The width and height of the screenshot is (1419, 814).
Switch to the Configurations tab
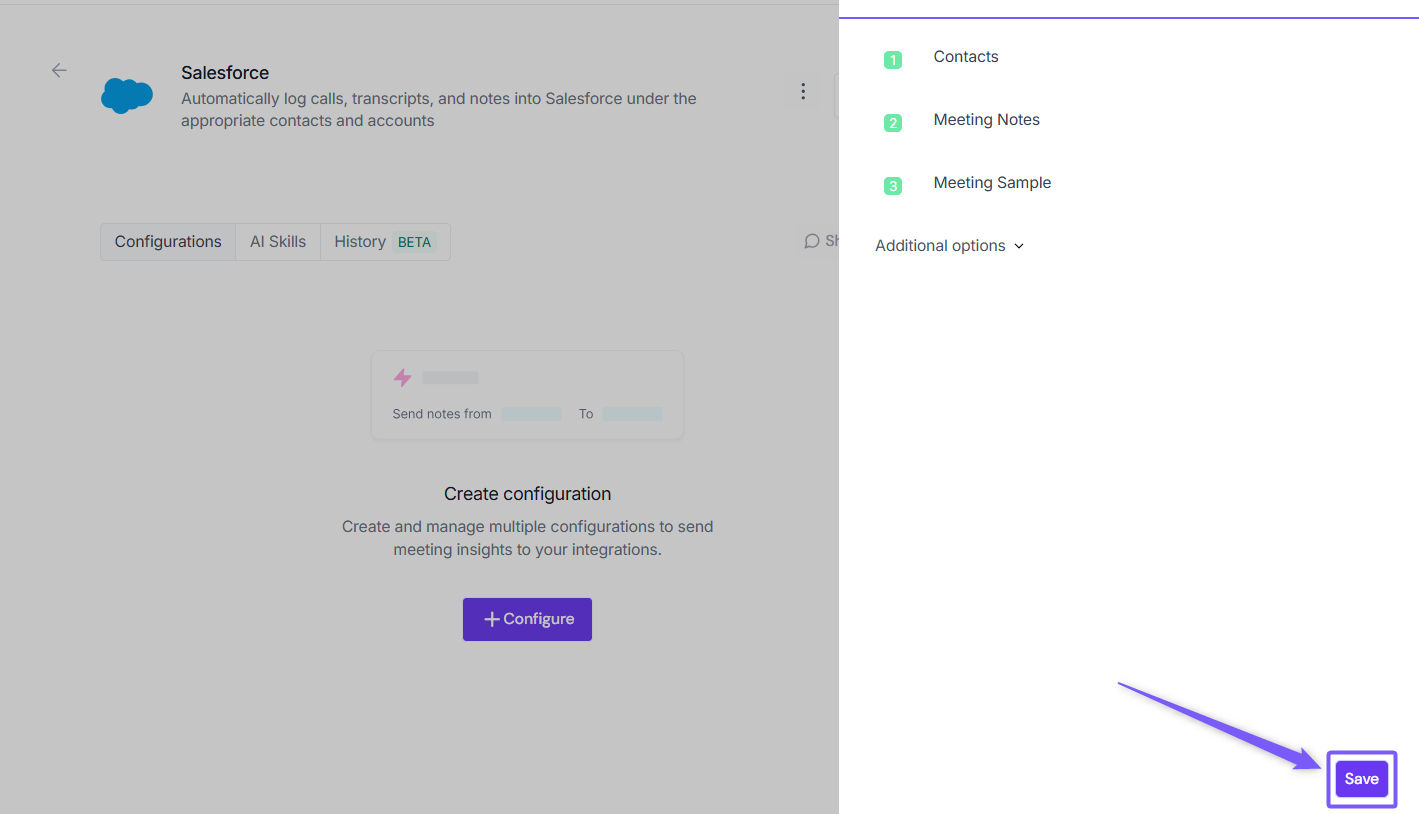pyautogui.click(x=168, y=242)
